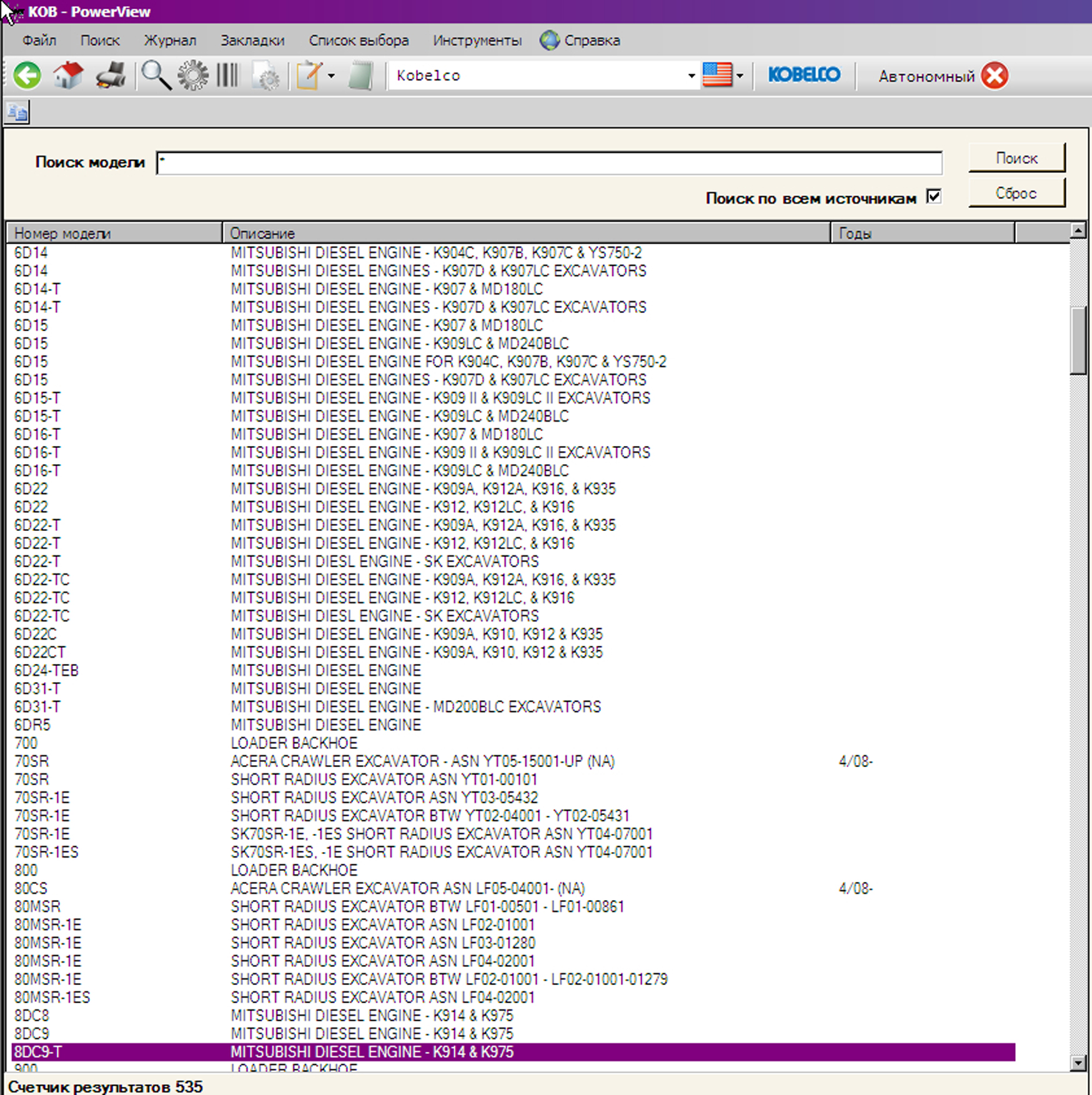This screenshot has width=1092, height=1095.
Task: Click the printer icon in toolbar
Action: pyautogui.click(x=111, y=76)
